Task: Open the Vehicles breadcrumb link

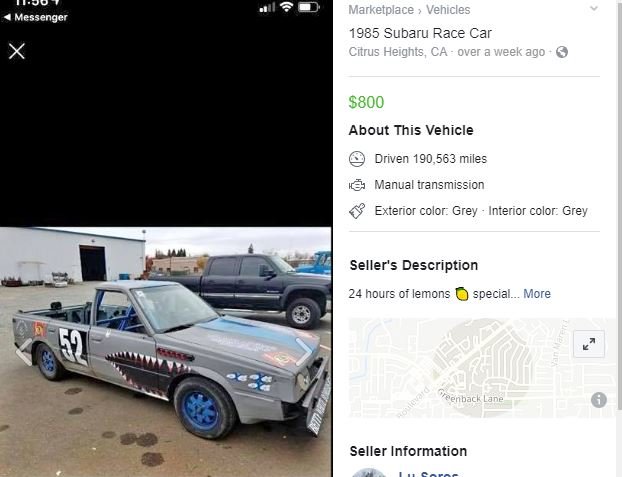Action: [448, 10]
